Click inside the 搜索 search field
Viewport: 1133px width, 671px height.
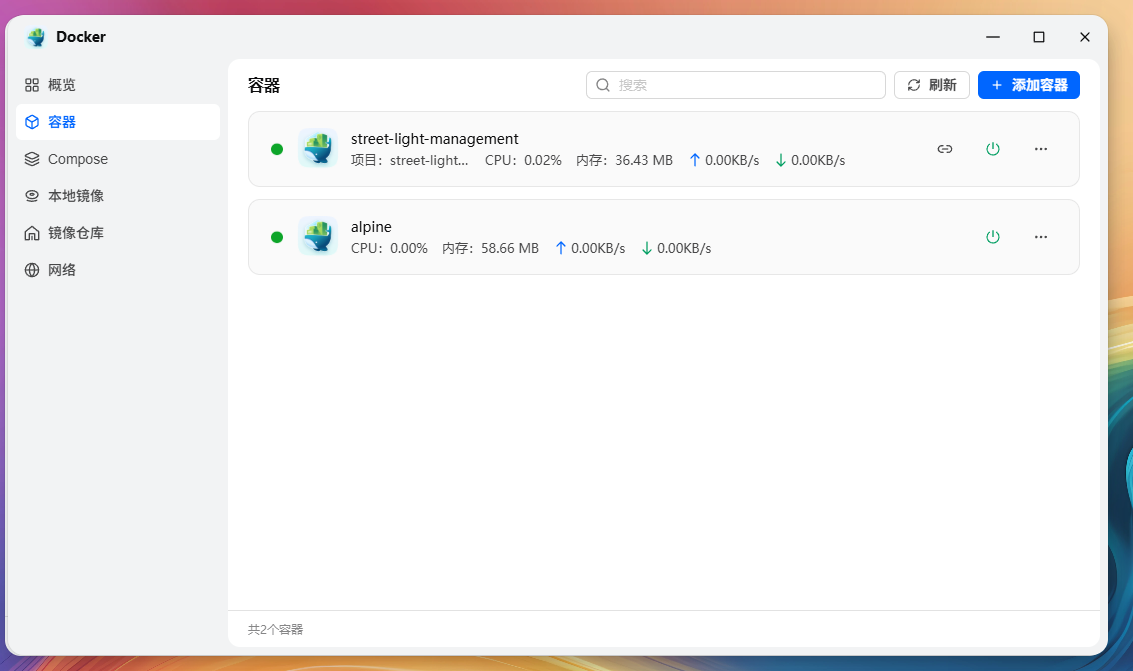click(x=735, y=85)
